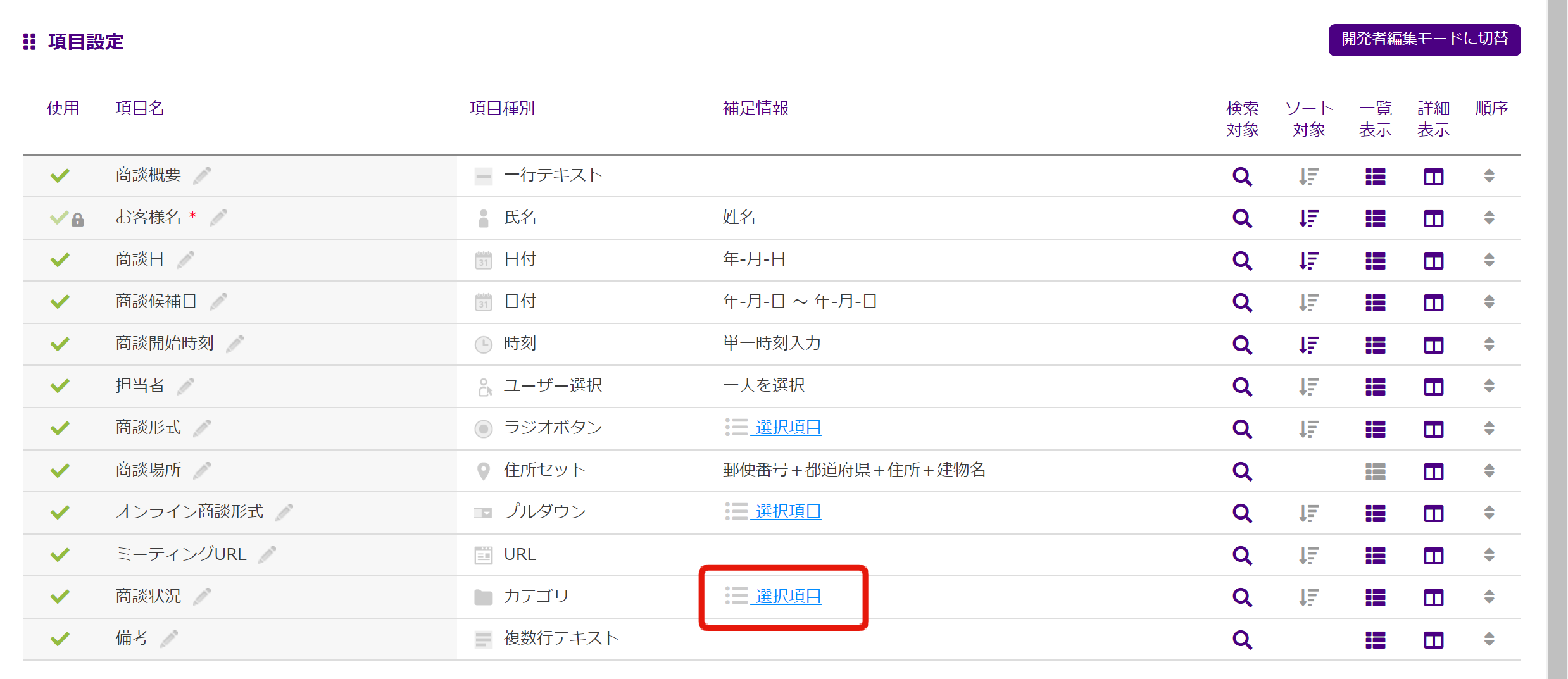
Task: Toggle the use checkmark for 商談候補日
Action: click(60, 302)
